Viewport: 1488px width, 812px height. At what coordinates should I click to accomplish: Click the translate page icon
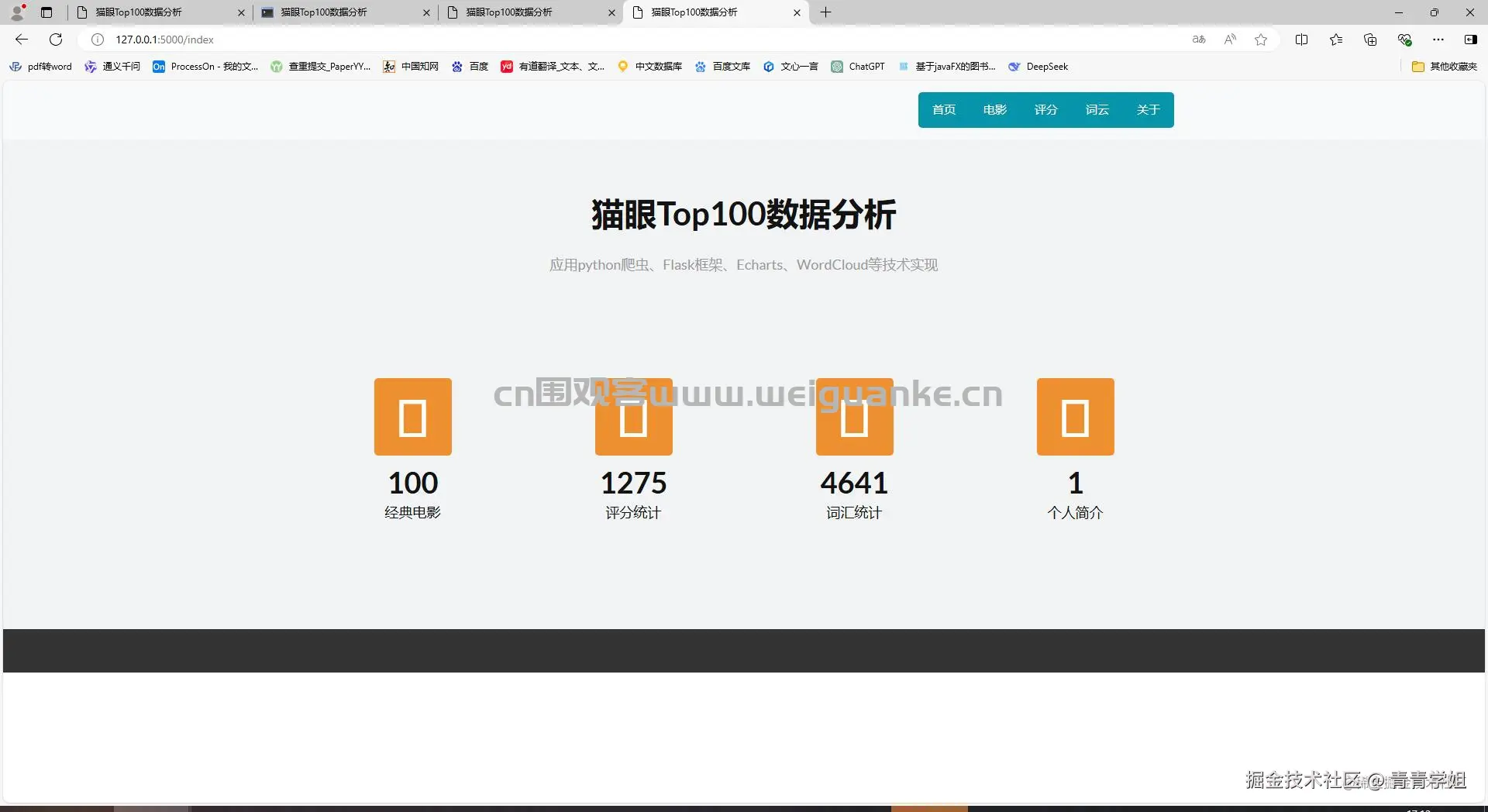[x=1199, y=40]
